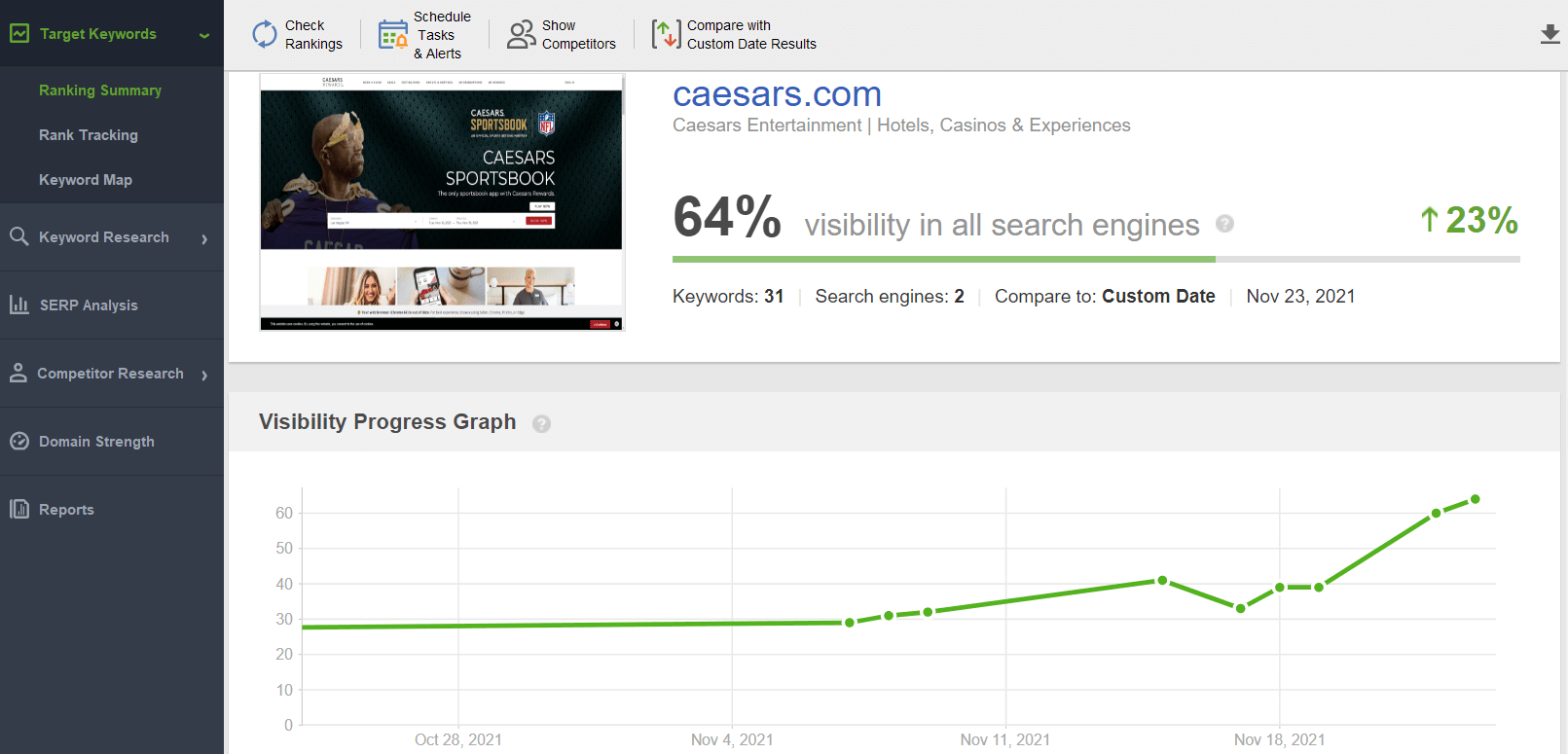Image resolution: width=1568 pixels, height=754 pixels.
Task: Click the Custom Date comparison link
Action: tap(1158, 297)
